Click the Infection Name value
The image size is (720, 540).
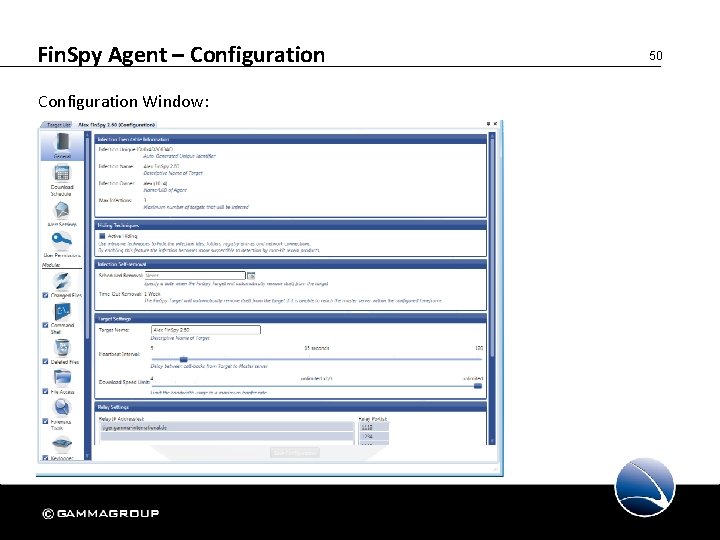tap(161, 166)
